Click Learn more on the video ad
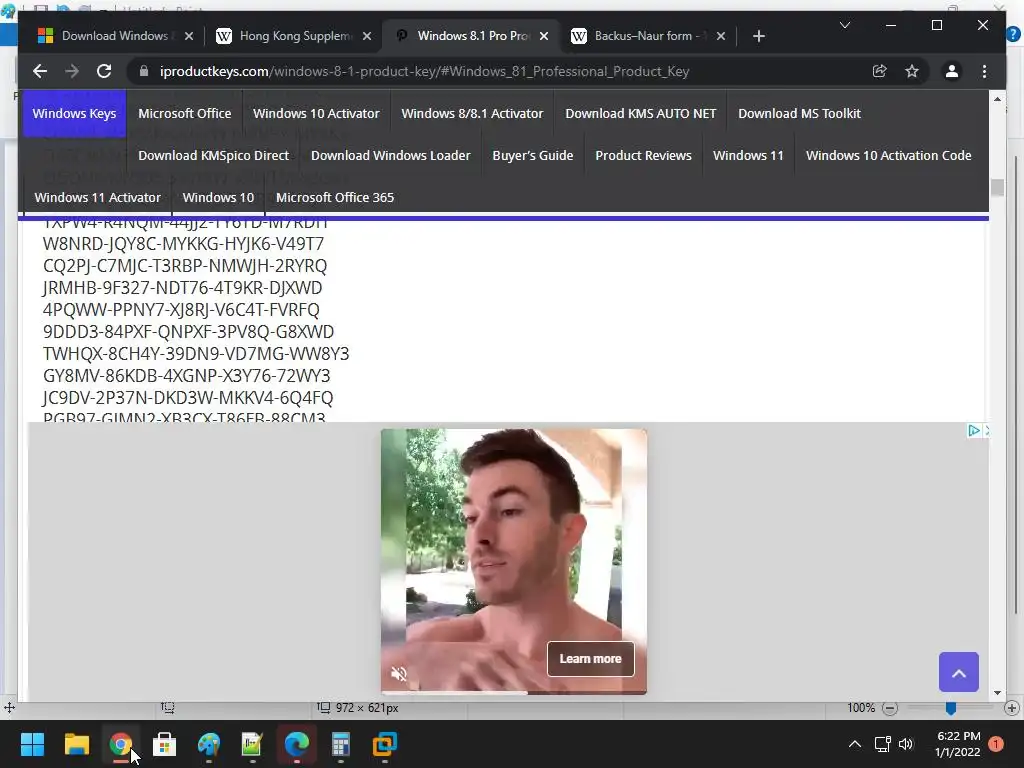1024x768 pixels. coord(590,659)
